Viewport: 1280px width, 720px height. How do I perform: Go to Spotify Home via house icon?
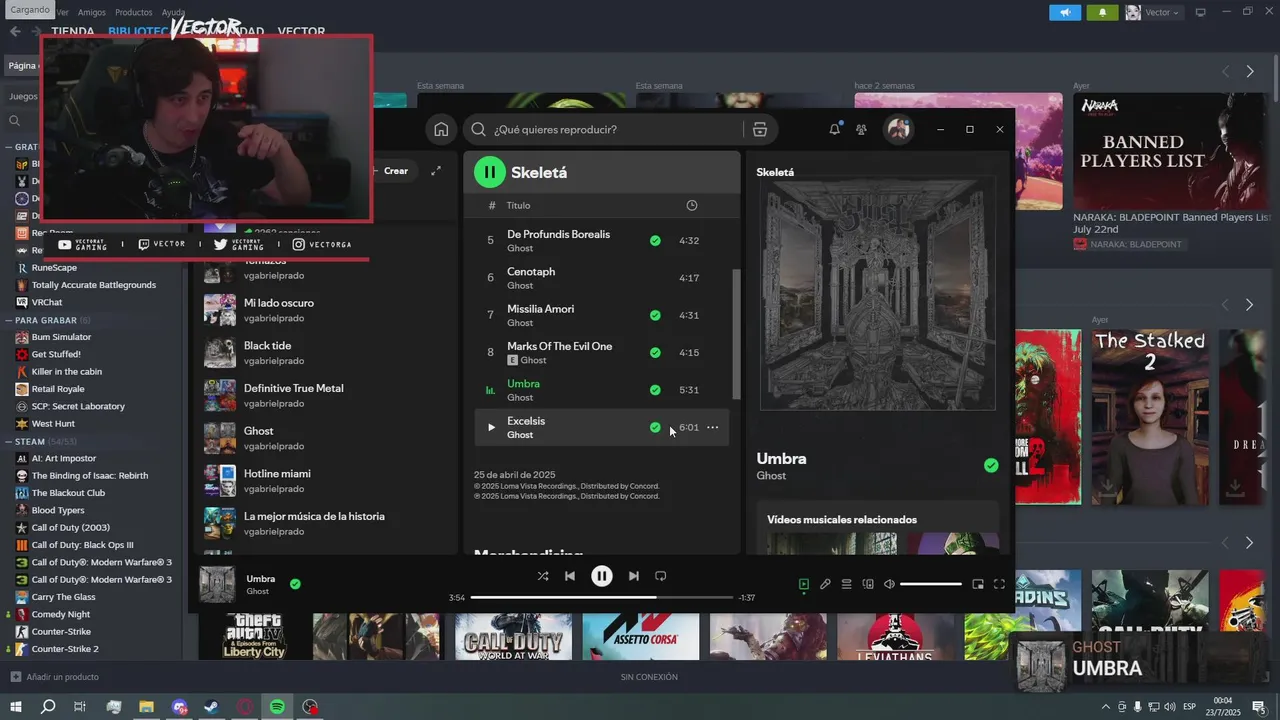[441, 129]
